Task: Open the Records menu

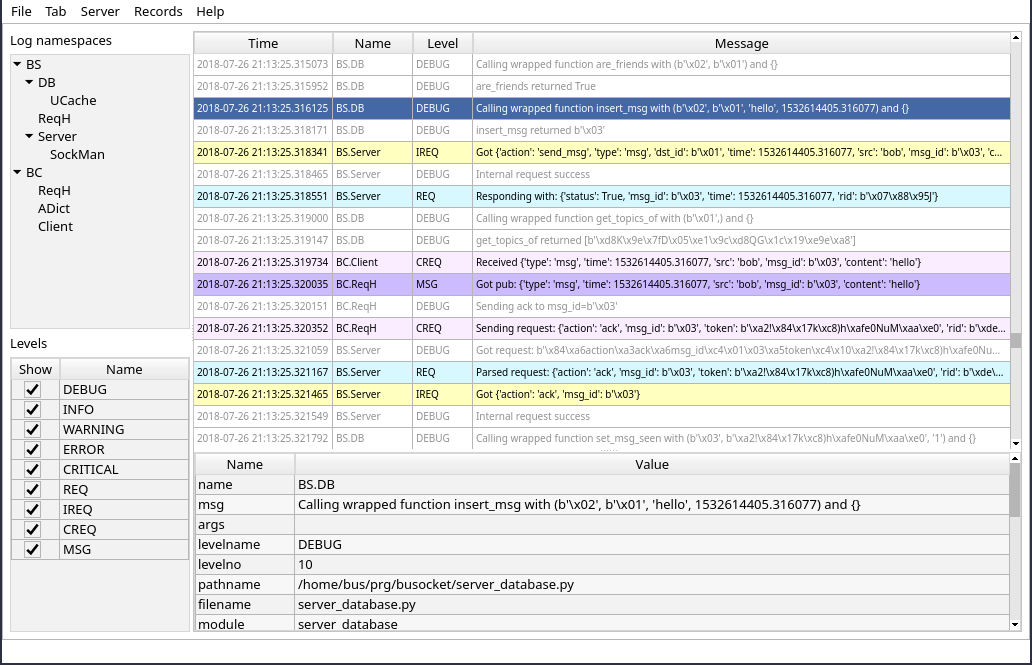Action: click(158, 12)
